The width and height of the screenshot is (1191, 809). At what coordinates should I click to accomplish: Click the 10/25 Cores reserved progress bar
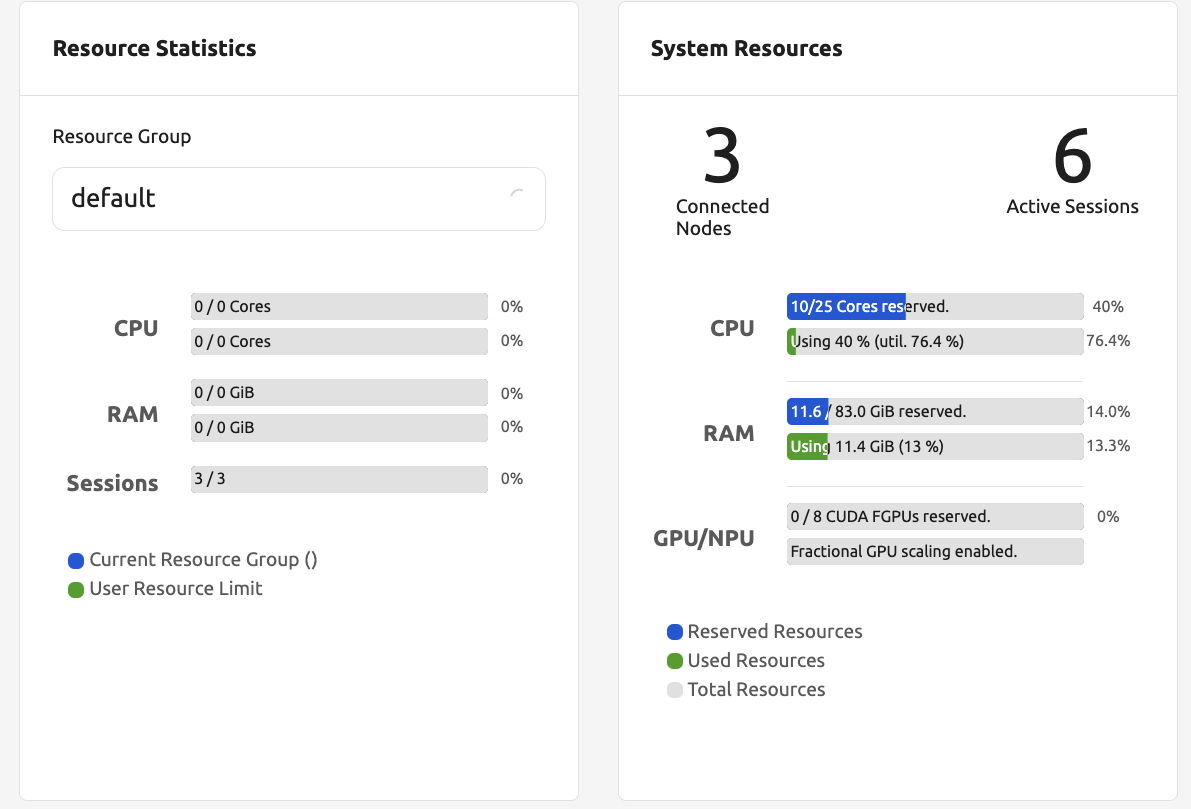pyautogui.click(x=934, y=307)
